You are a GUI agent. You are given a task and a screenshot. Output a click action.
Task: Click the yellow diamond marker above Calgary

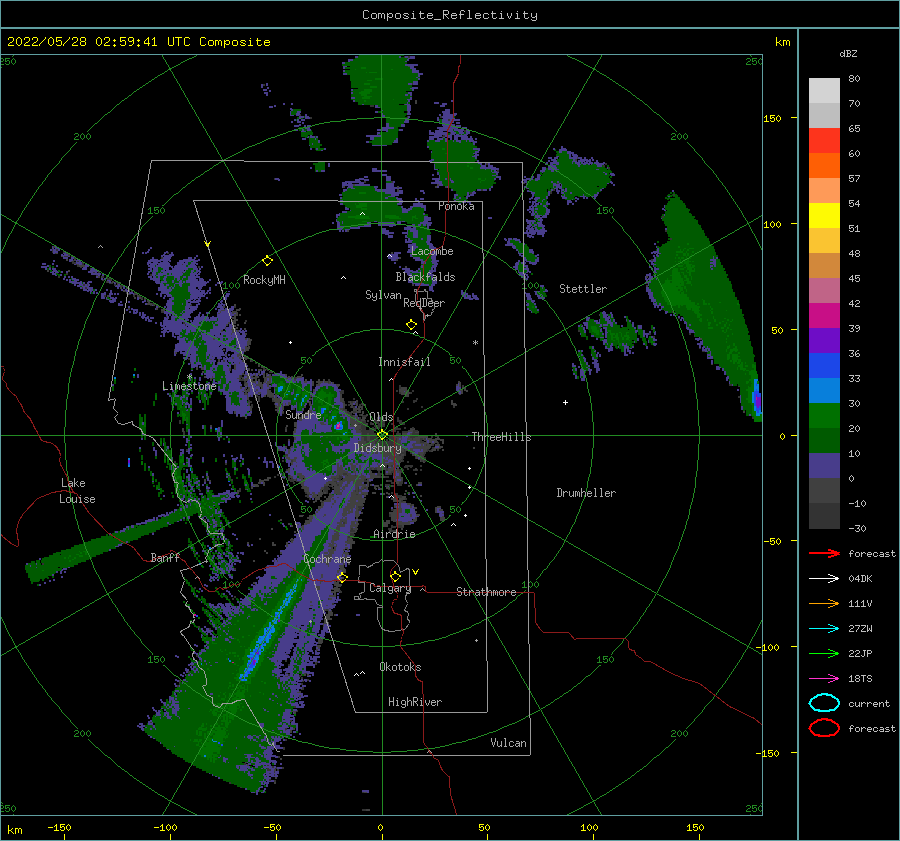(395, 576)
